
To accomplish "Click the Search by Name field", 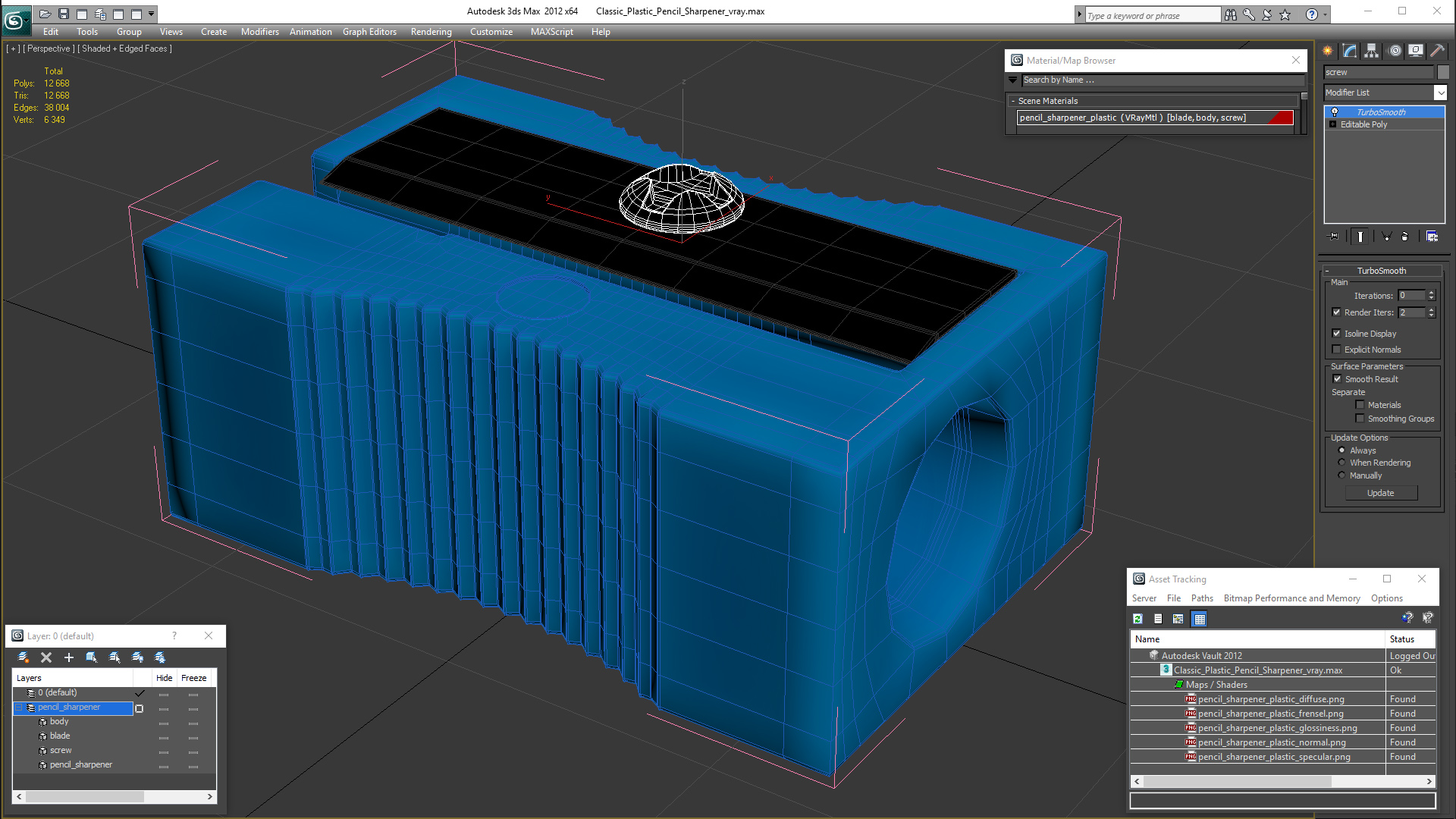I will tap(1160, 80).
